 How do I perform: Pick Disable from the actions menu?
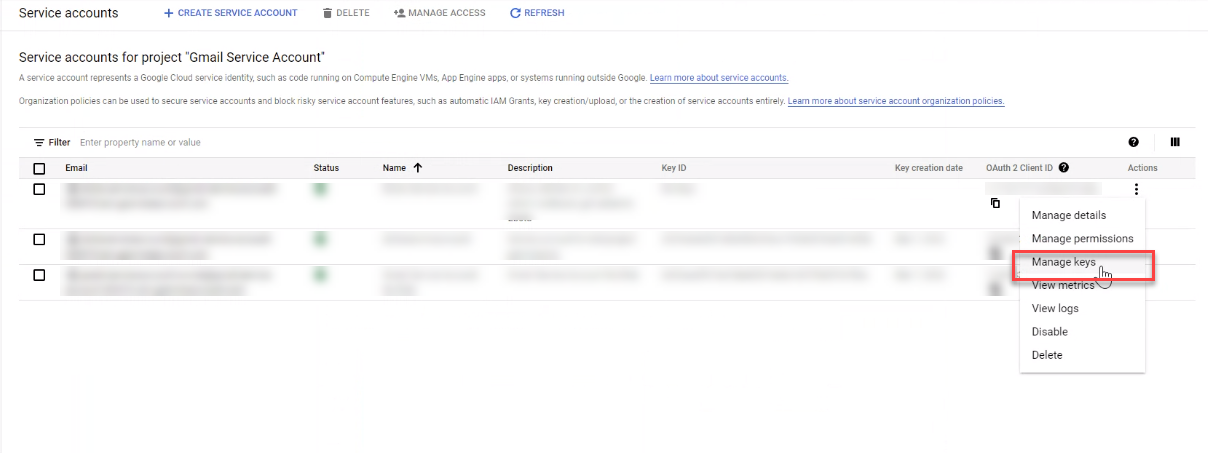pos(1050,331)
